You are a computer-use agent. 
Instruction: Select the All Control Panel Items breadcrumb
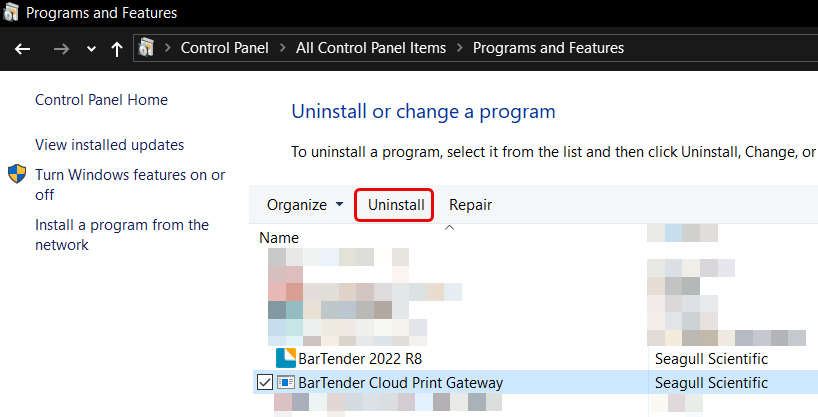[371, 48]
